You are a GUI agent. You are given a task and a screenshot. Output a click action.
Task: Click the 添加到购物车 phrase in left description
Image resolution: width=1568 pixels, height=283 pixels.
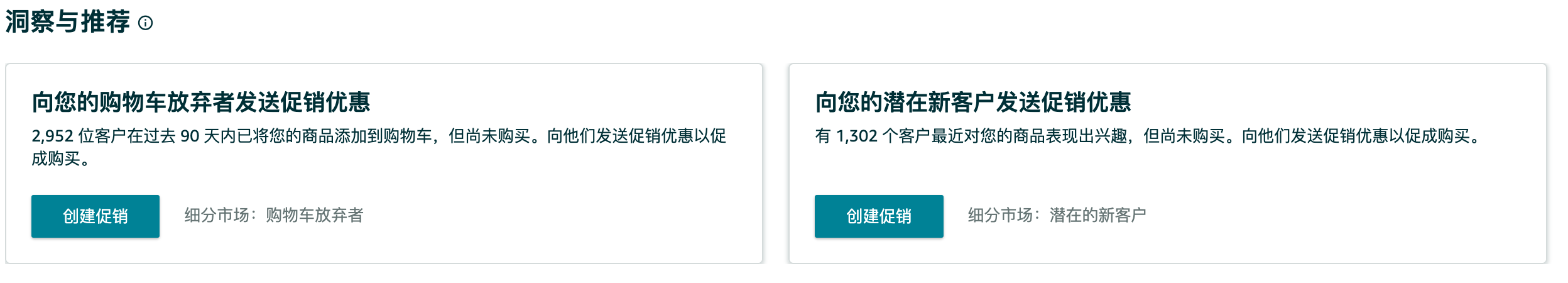click(x=383, y=136)
